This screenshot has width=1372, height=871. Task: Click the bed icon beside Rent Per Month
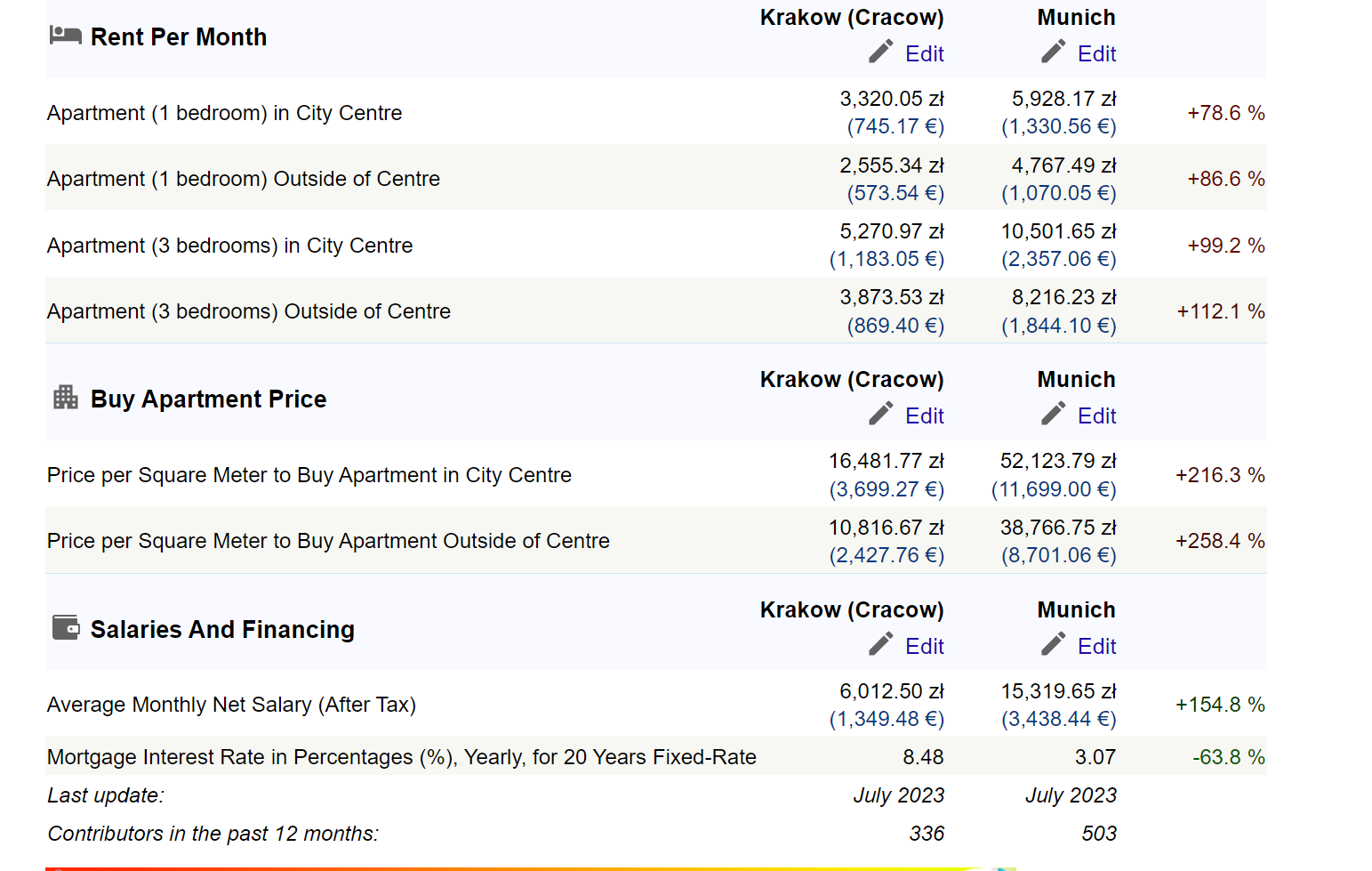tap(65, 36)
